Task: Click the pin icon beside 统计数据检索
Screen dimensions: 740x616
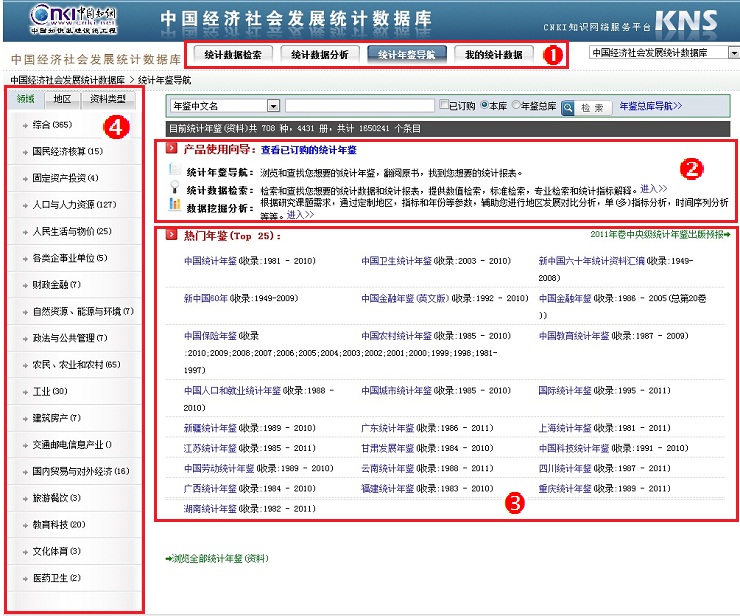Action: click(175, 188)
